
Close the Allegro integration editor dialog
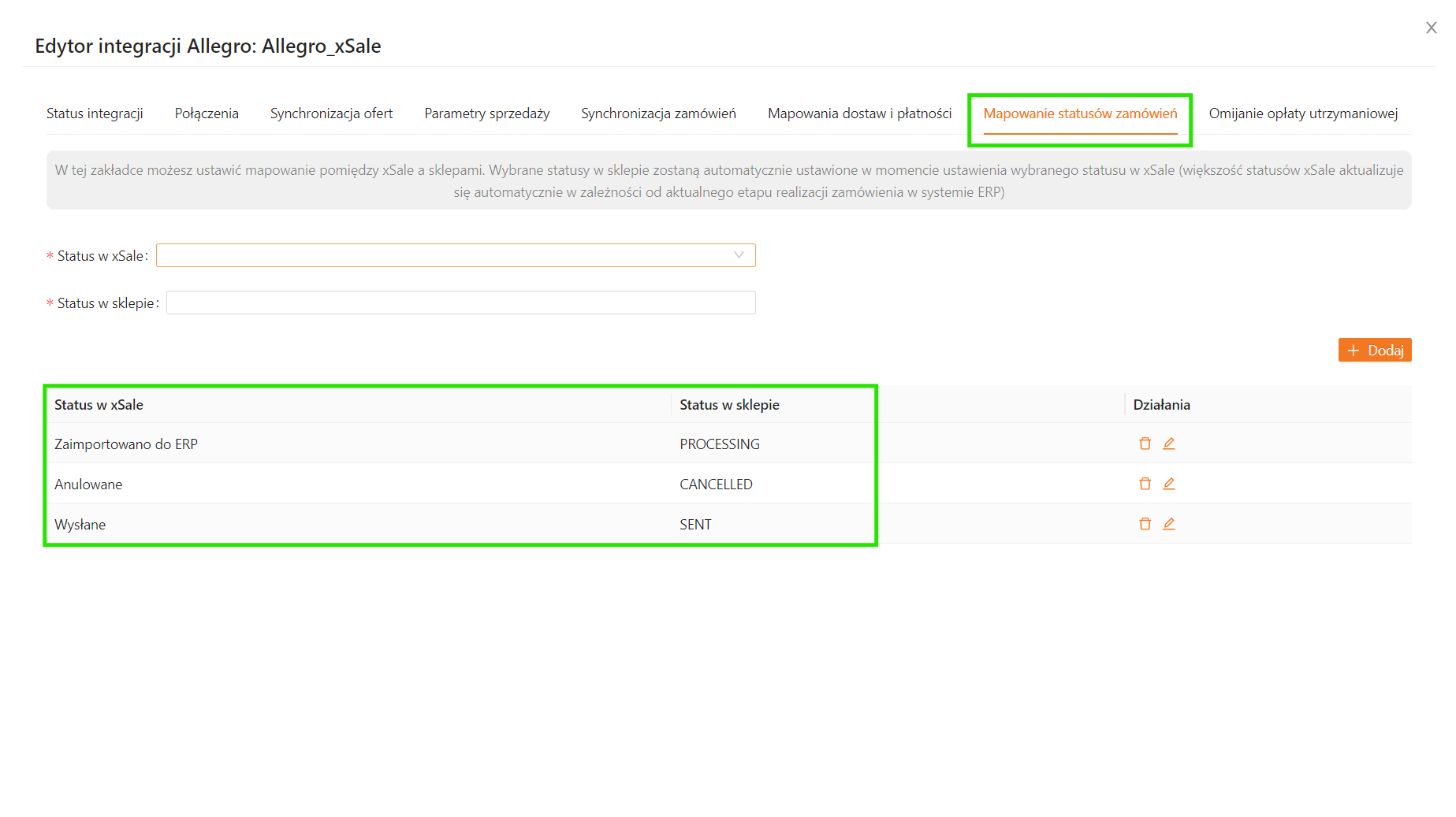[x=1431, y=28]
